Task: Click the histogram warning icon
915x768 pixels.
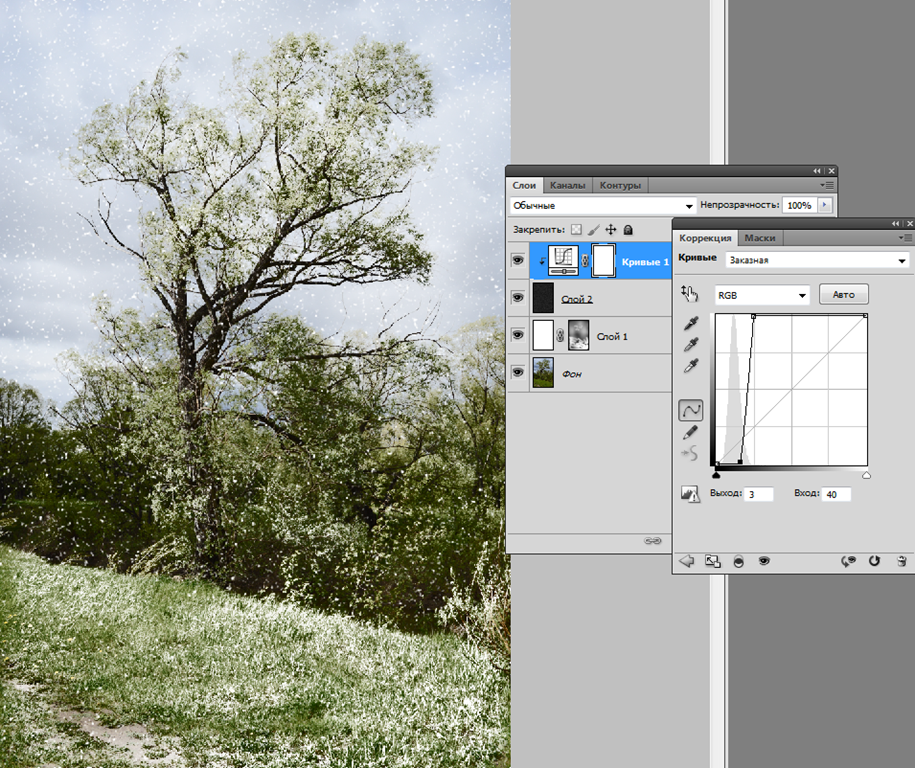Action: [690, 494]
